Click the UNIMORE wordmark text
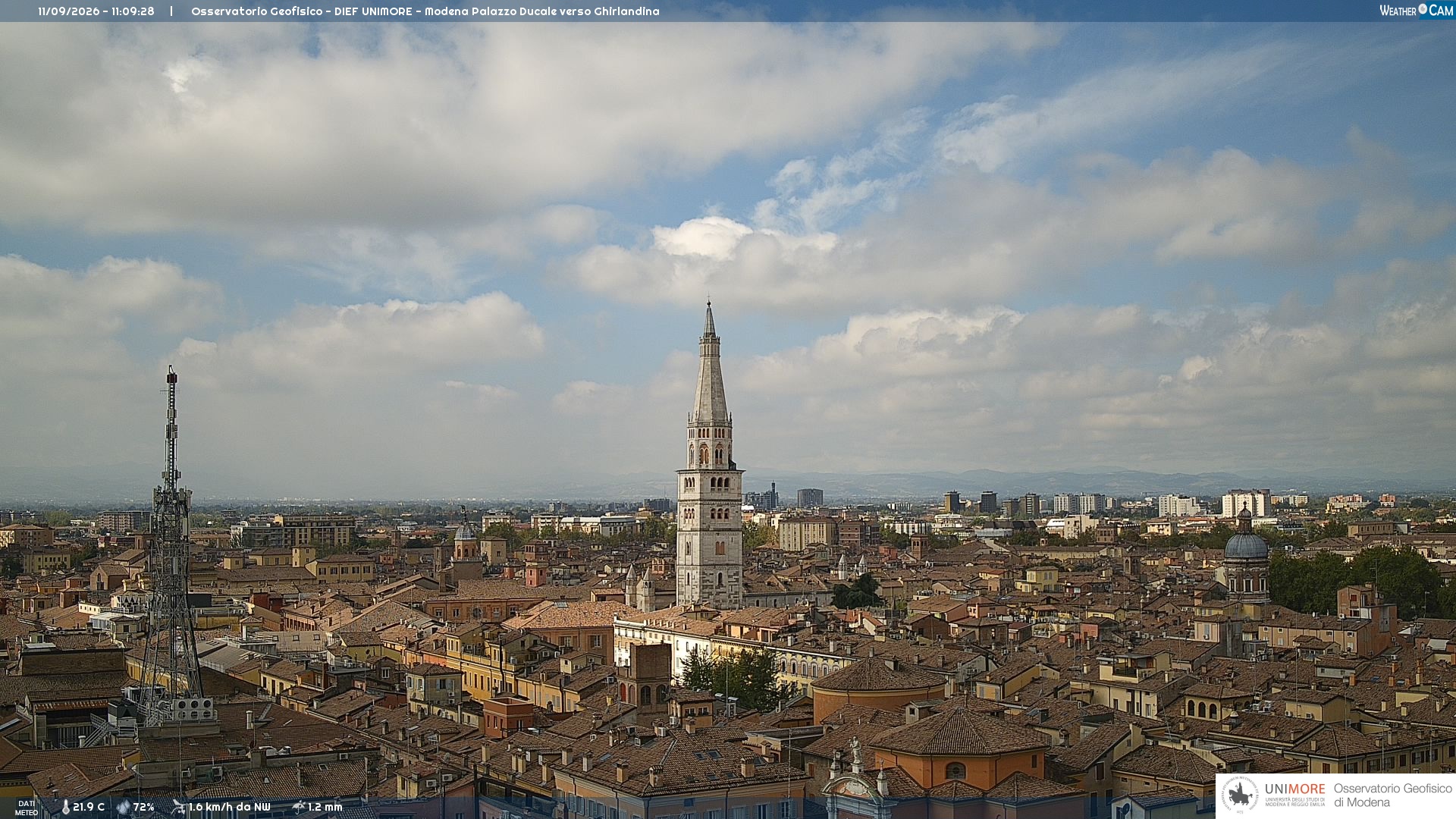Image resolution: width=1456 pixels, height=819 pixels. (1294, 789)
